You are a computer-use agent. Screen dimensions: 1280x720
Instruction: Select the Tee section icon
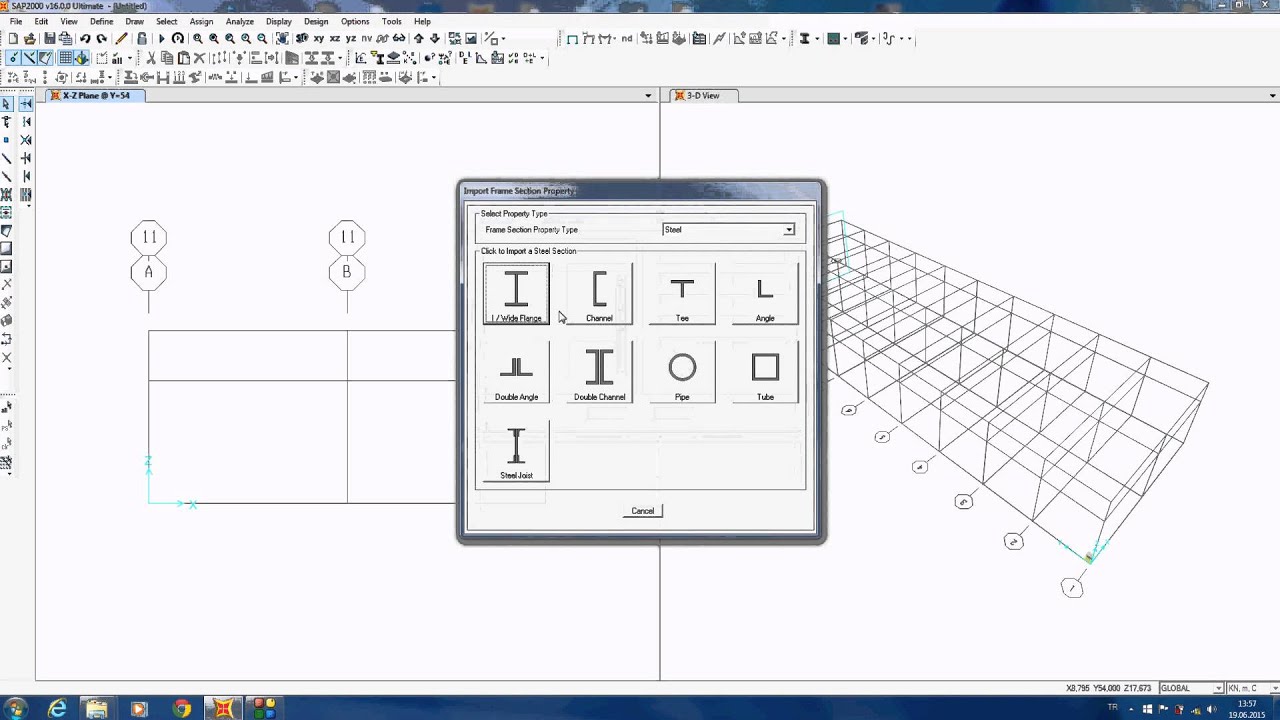click(x=682, y=294)
